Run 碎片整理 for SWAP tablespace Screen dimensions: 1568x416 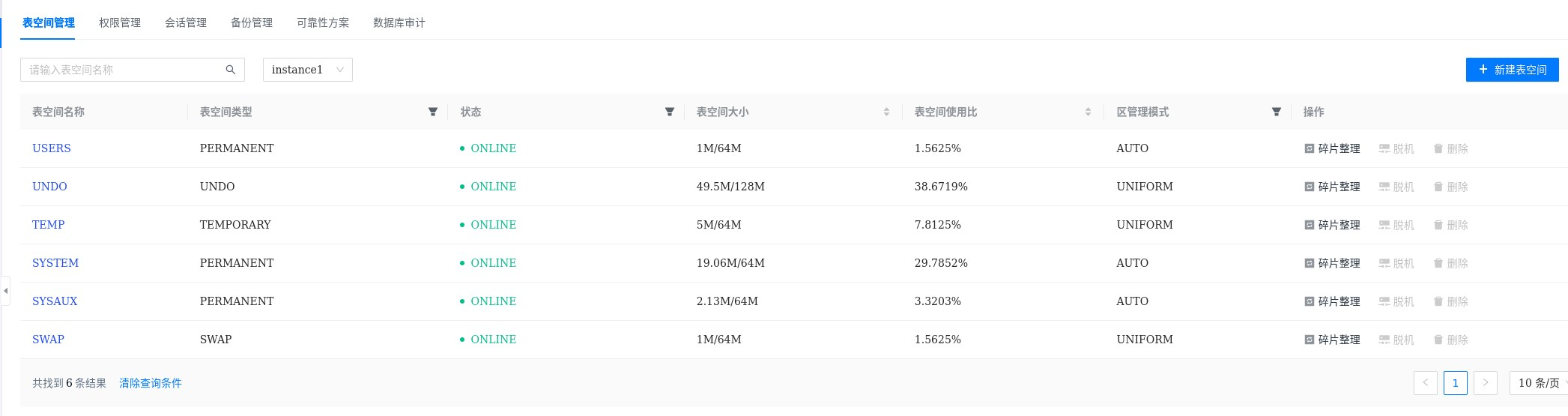pyautogui.click(x=1332, y=340)
